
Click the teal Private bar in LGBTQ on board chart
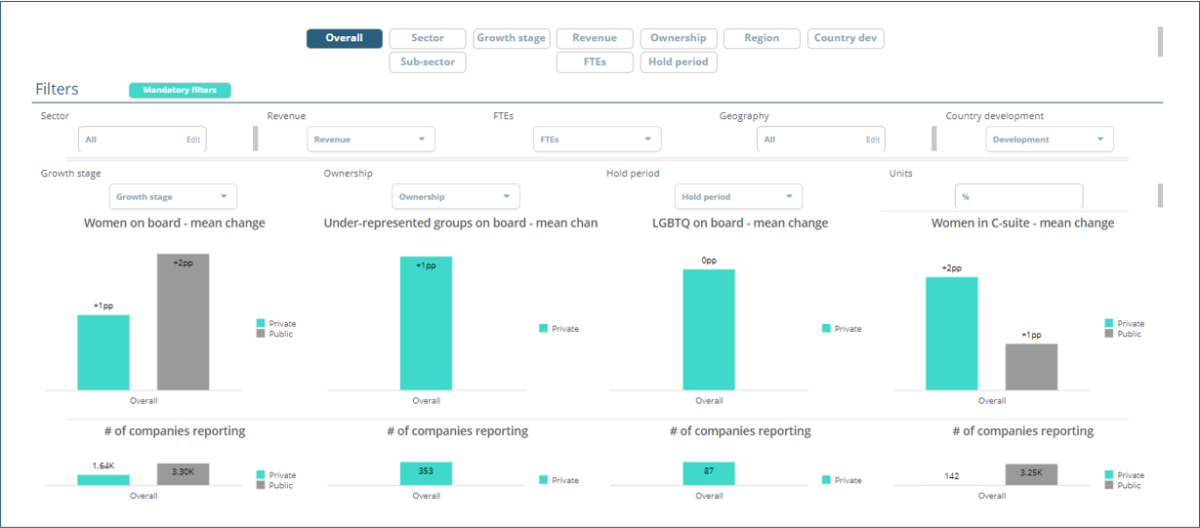[x=709, y=329]
